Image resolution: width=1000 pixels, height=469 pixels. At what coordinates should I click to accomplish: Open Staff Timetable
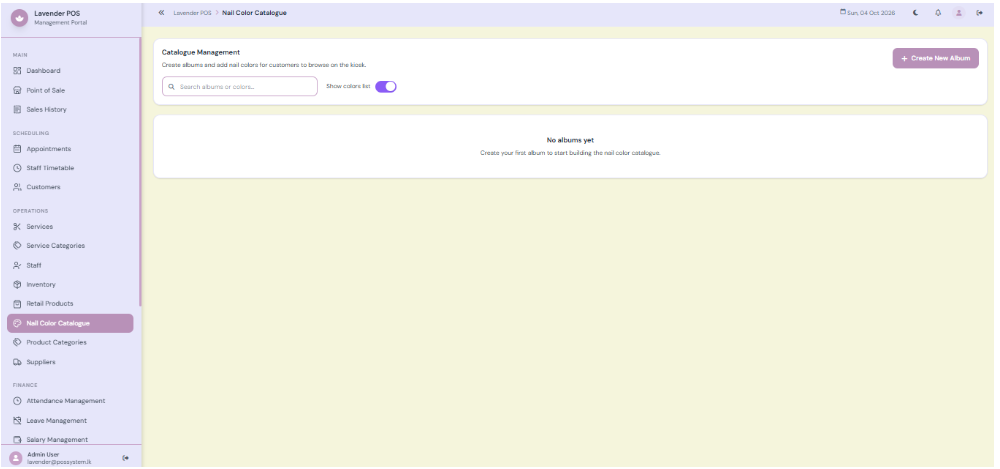(x=70, y=168)
